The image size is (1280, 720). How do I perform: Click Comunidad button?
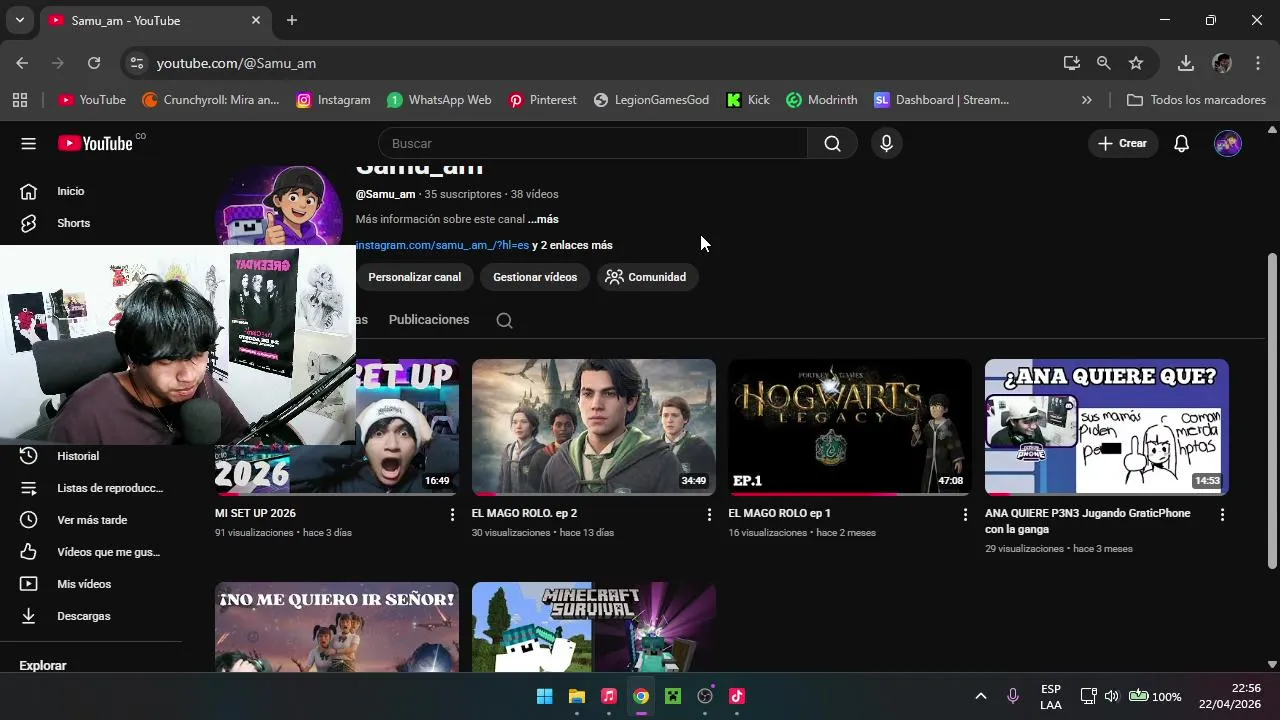pyautogui.click(x=646, y=277)
